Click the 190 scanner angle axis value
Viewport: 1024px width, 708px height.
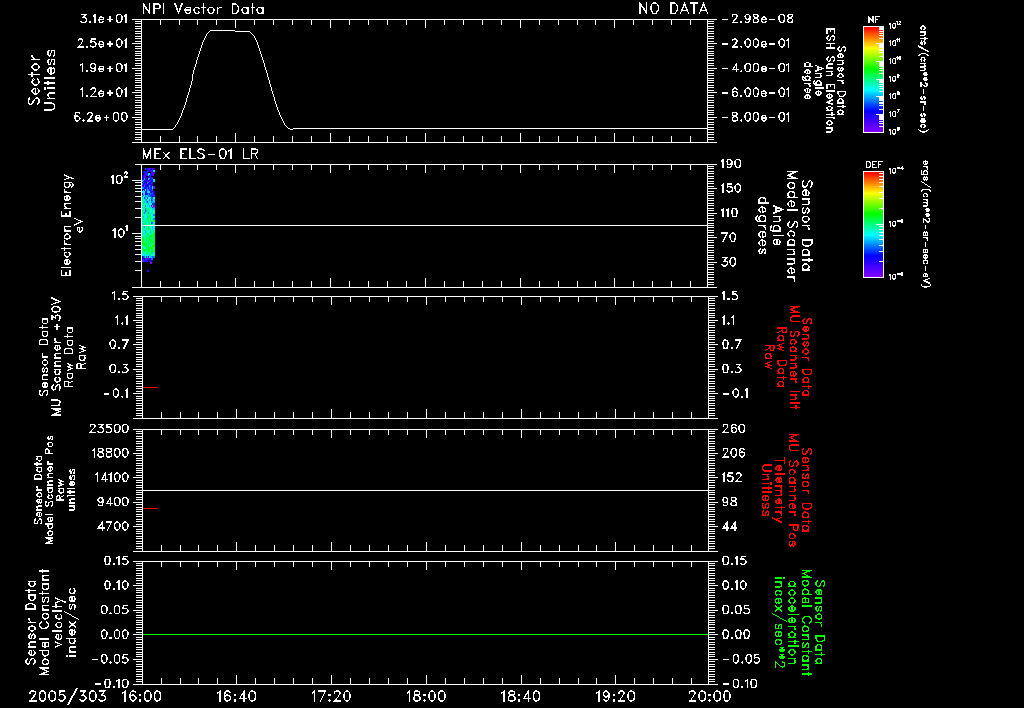[731, 164]
